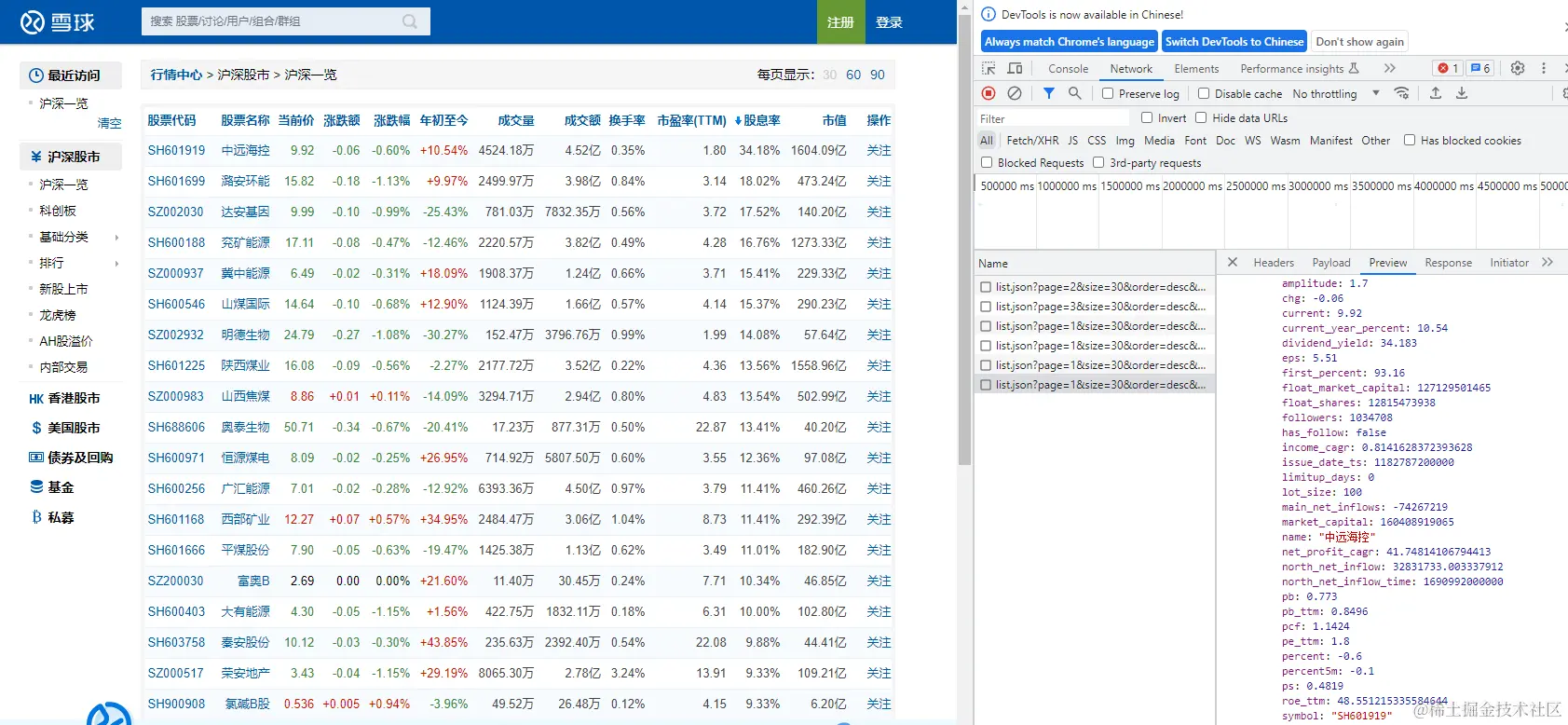Check 3rd-party requests checkbox

click(1098, 162)
